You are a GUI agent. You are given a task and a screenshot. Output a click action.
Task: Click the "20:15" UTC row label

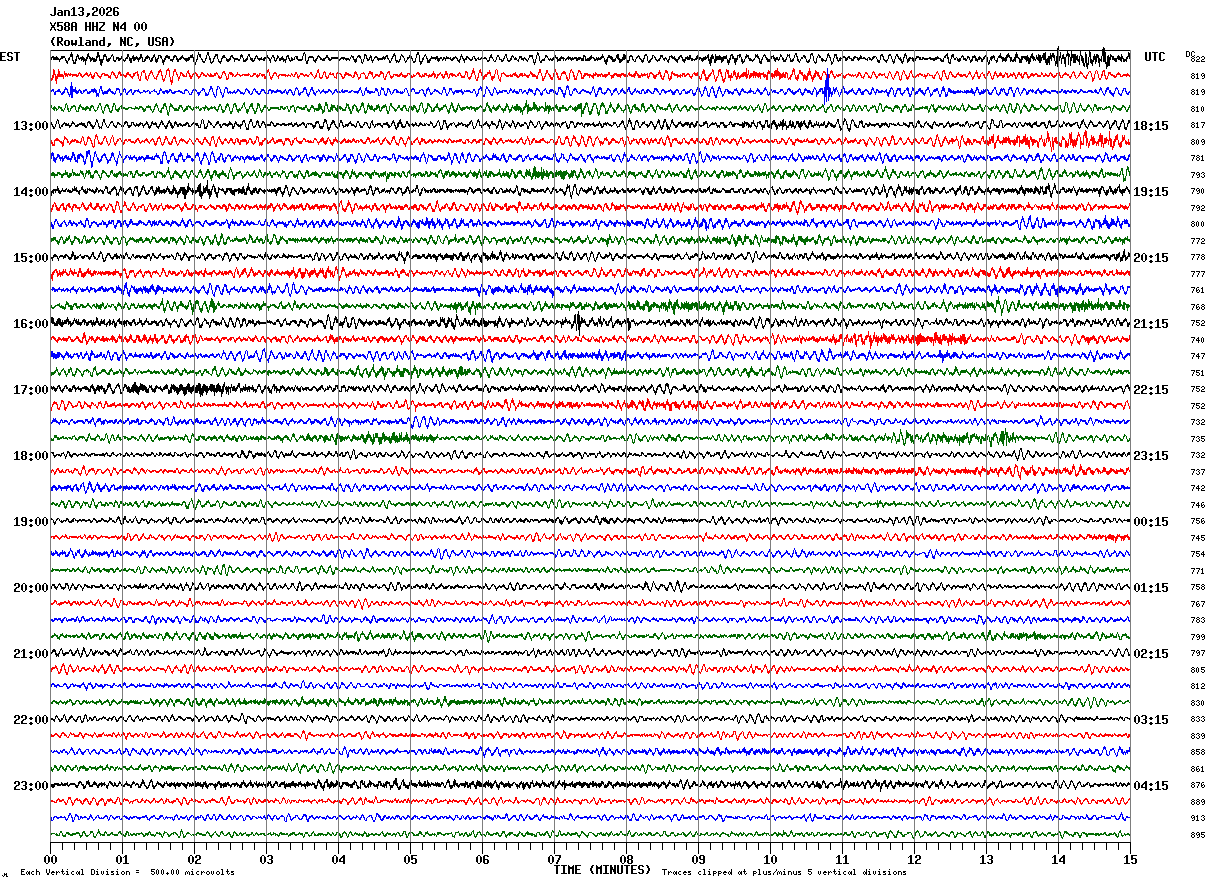[x=1151, y=258]
